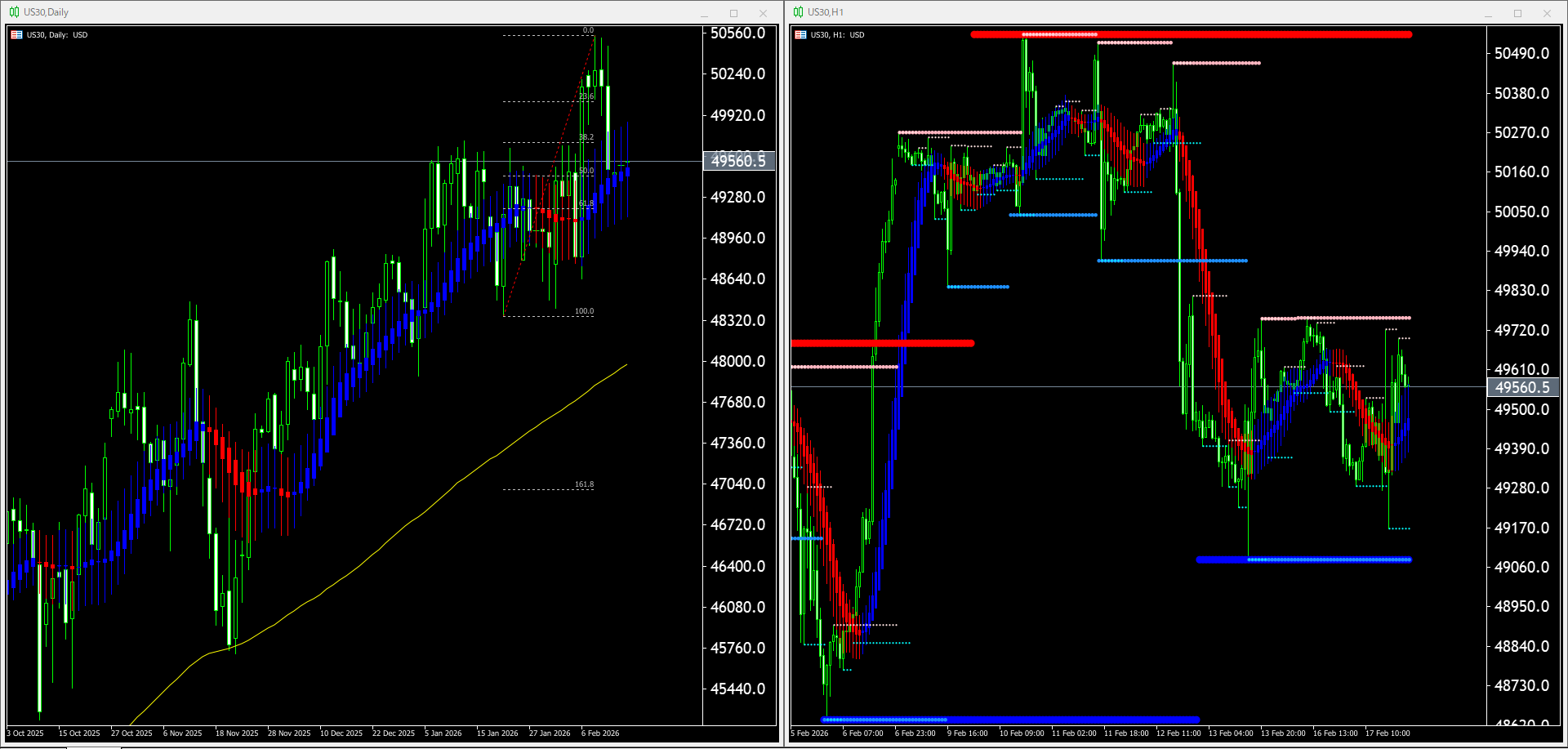Click the '22 Dec 2025' date on Daily axis

pos(394,733)
